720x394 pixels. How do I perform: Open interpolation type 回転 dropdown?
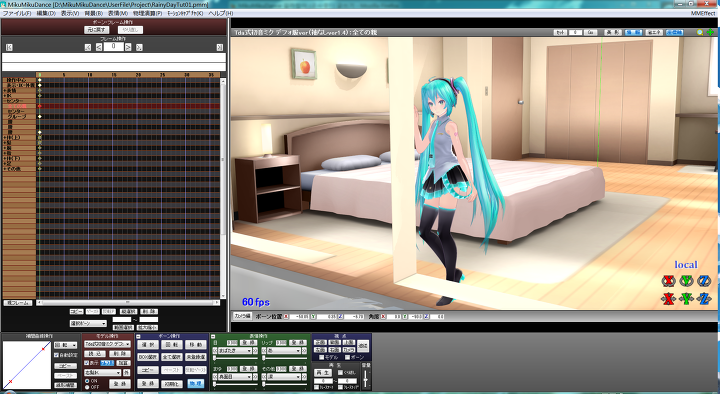[x=66, y=345]
